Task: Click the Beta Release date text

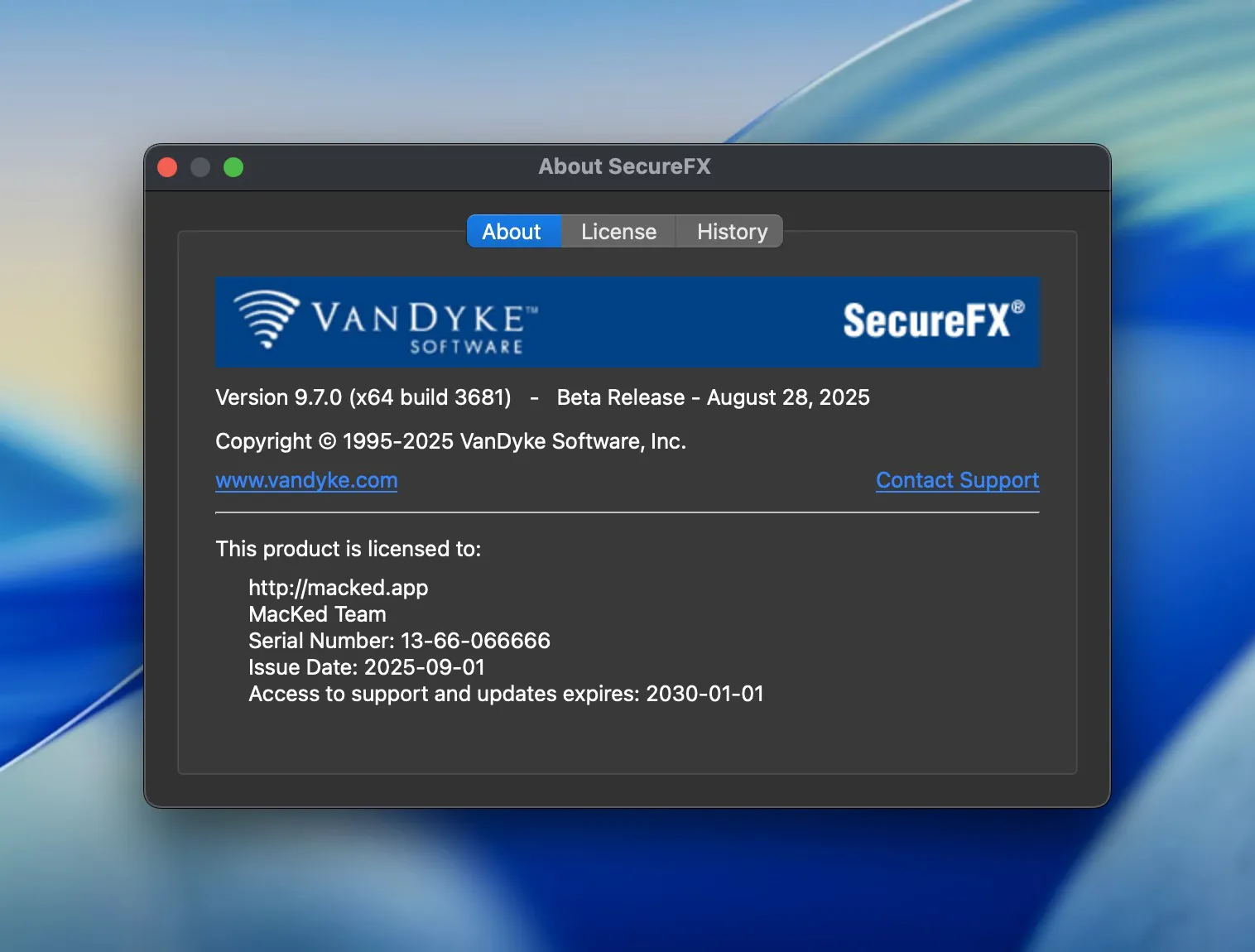Action: point(714,397)
